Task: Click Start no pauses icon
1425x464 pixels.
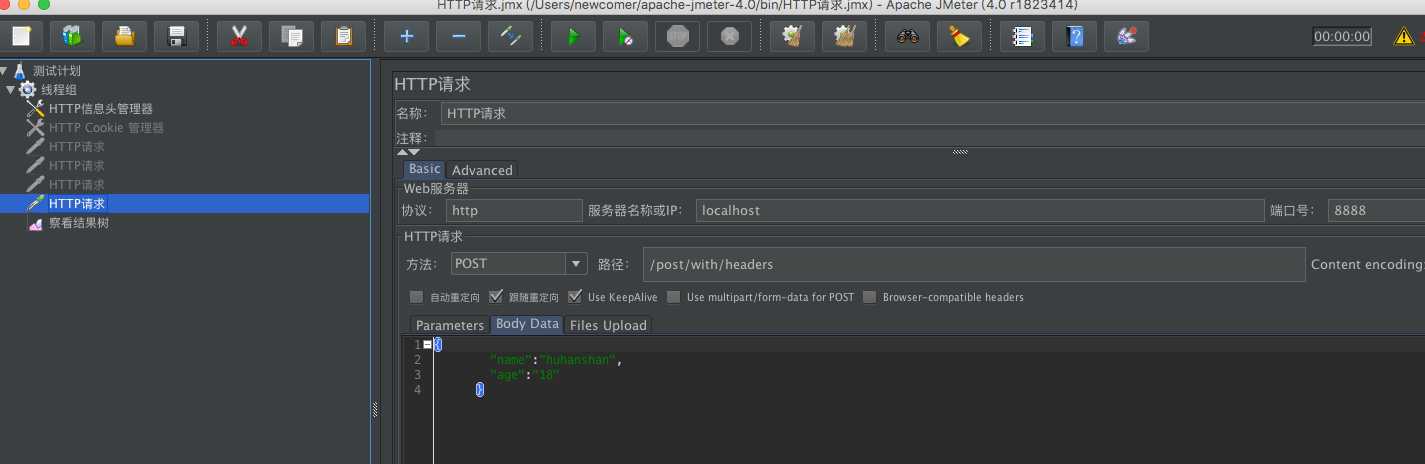Action: [x=625, y=36]
